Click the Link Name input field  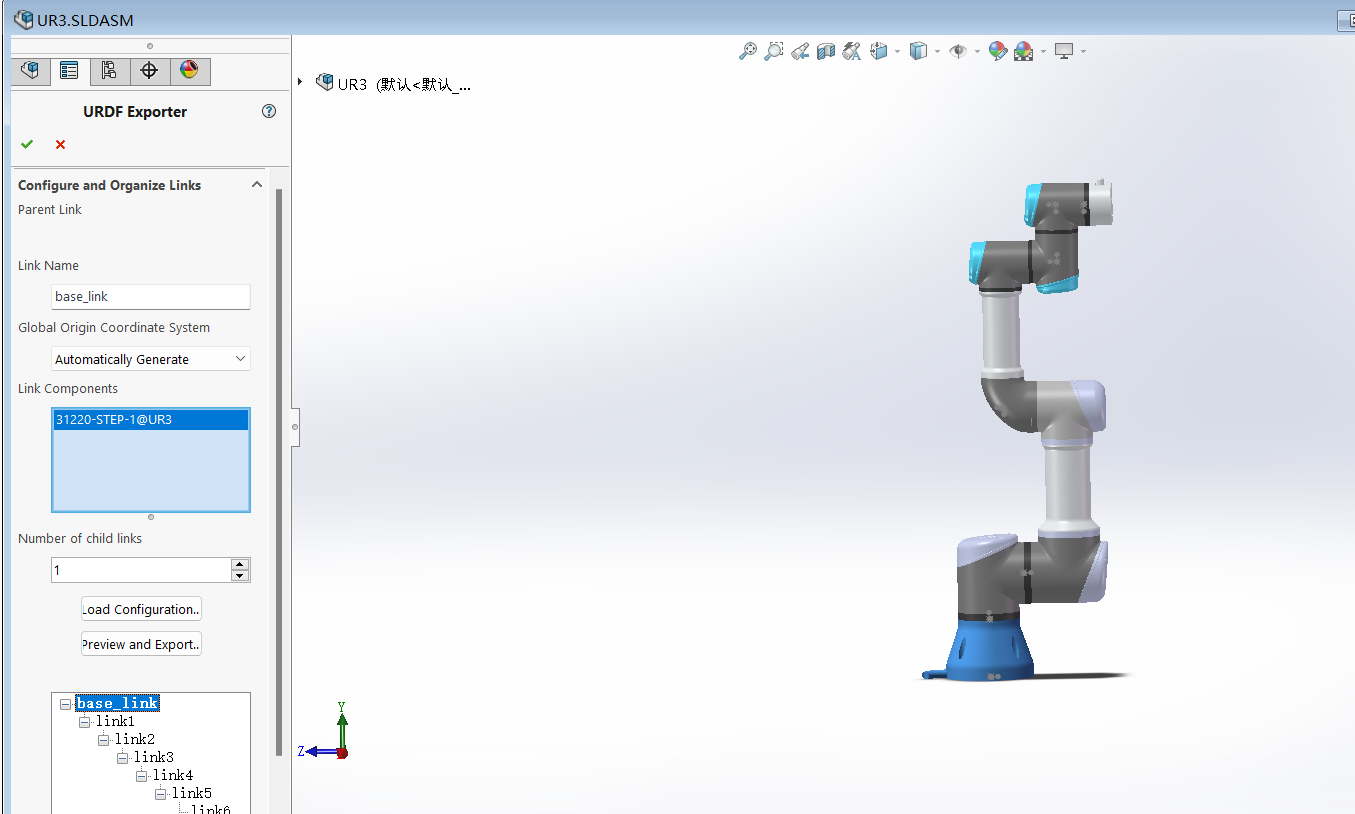pos(151,297)
